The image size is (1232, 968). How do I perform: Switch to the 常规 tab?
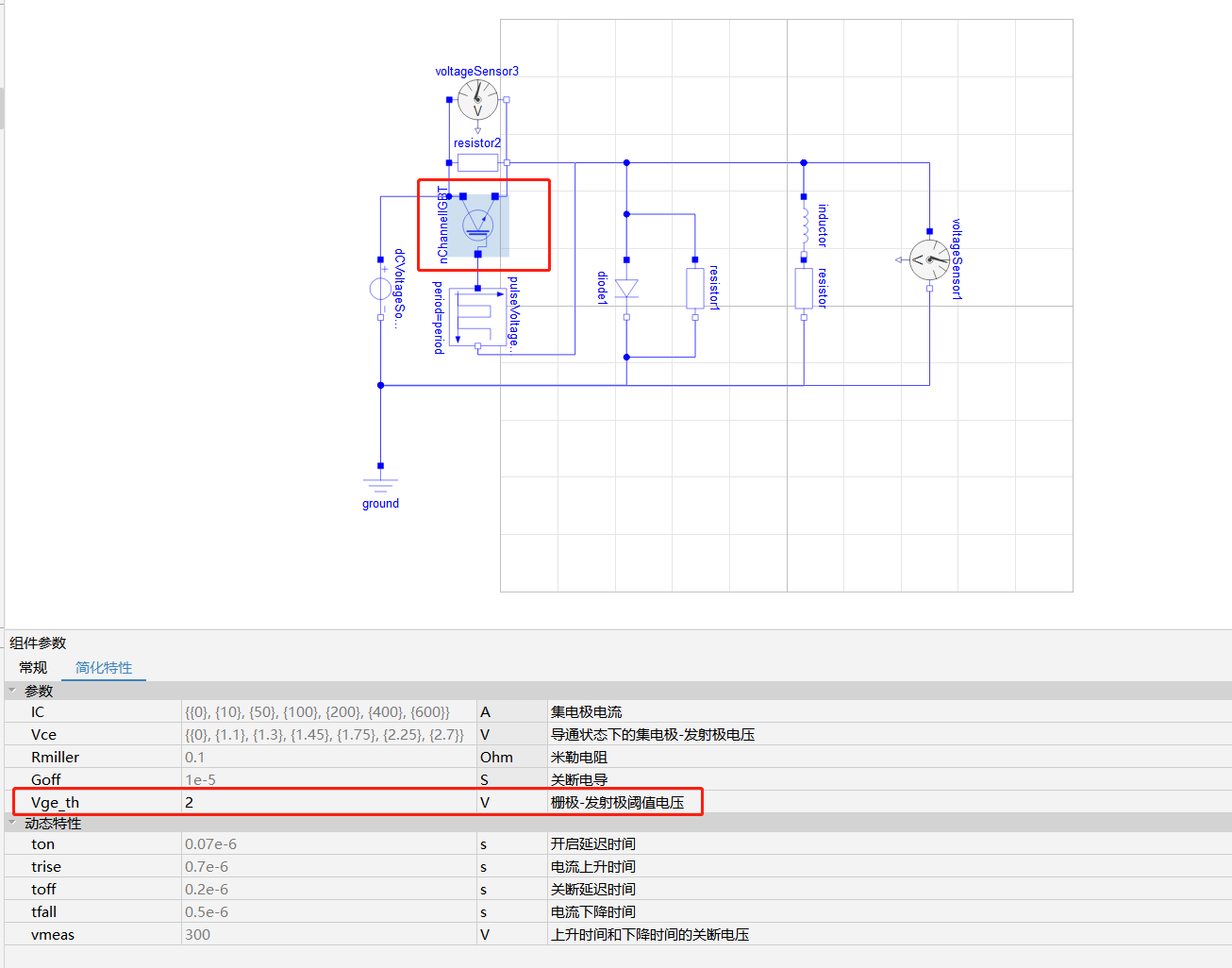tap(33, 667)
